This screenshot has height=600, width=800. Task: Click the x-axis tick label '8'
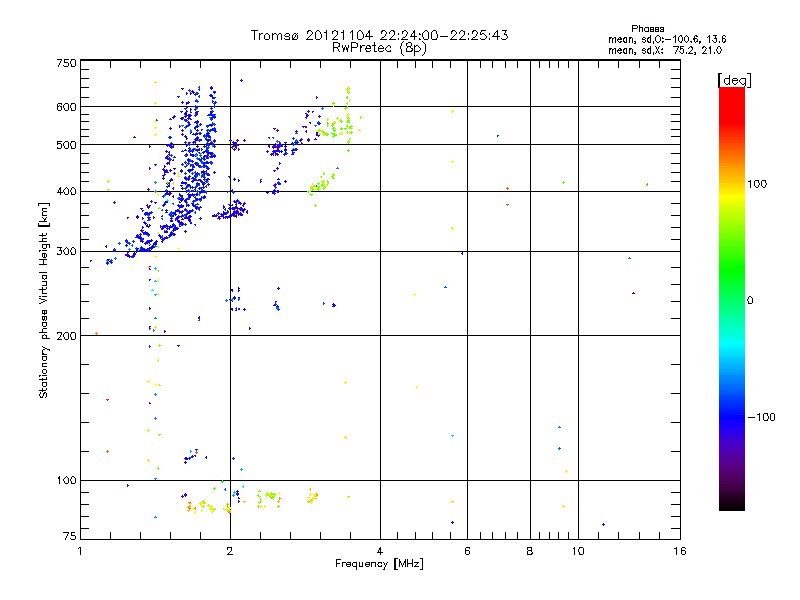click(x=530, y=551)
